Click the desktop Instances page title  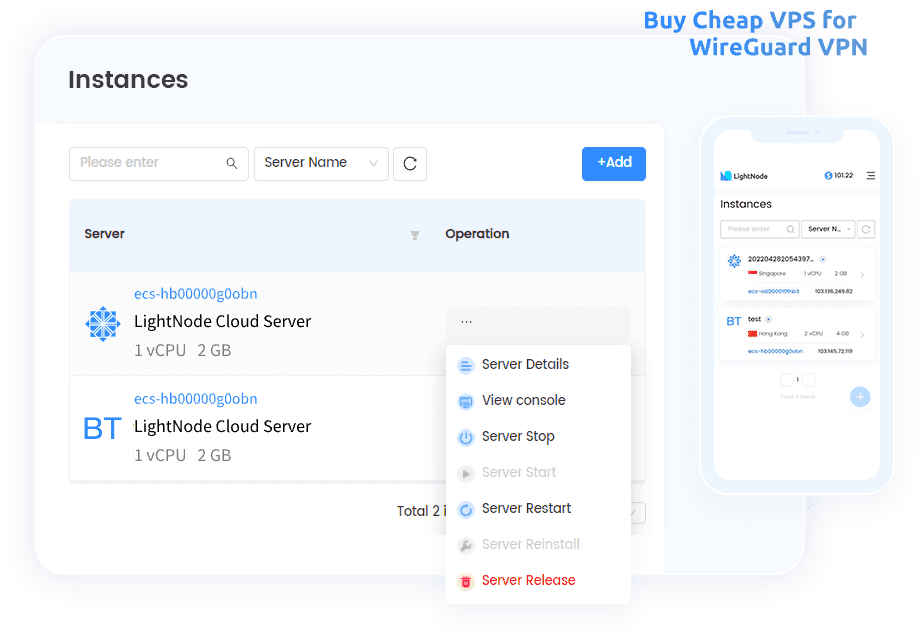point(128,80)
